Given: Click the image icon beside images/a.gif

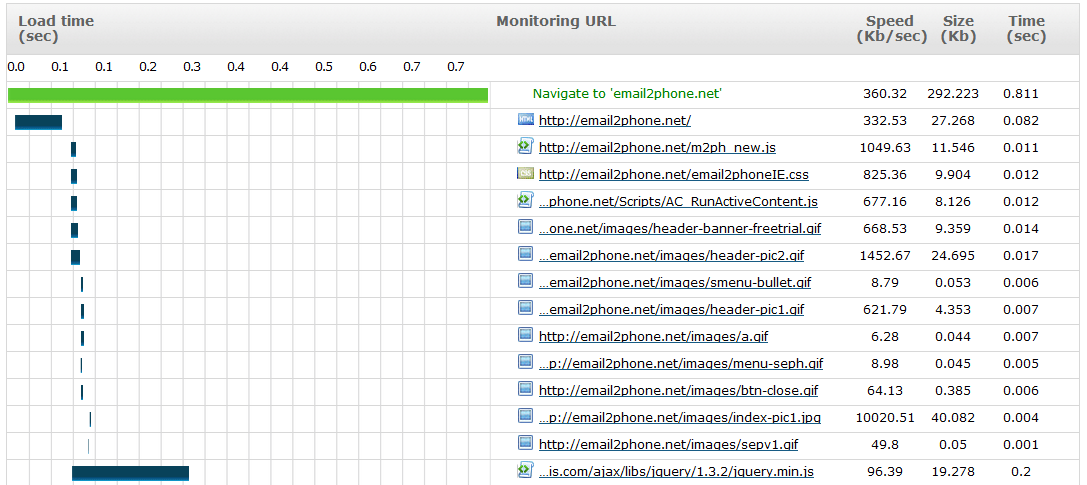Looking at the screenshot, I should pyautogui.click(x=525, y=335).
